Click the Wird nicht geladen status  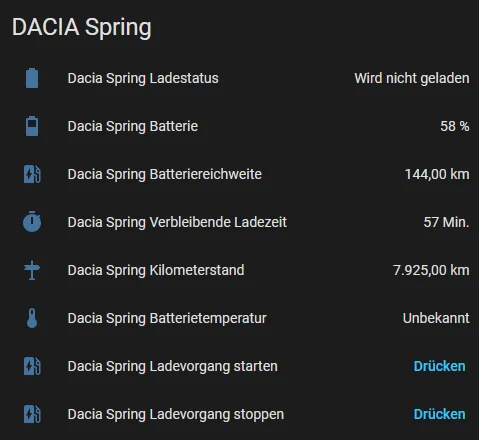tap(412, 78)
